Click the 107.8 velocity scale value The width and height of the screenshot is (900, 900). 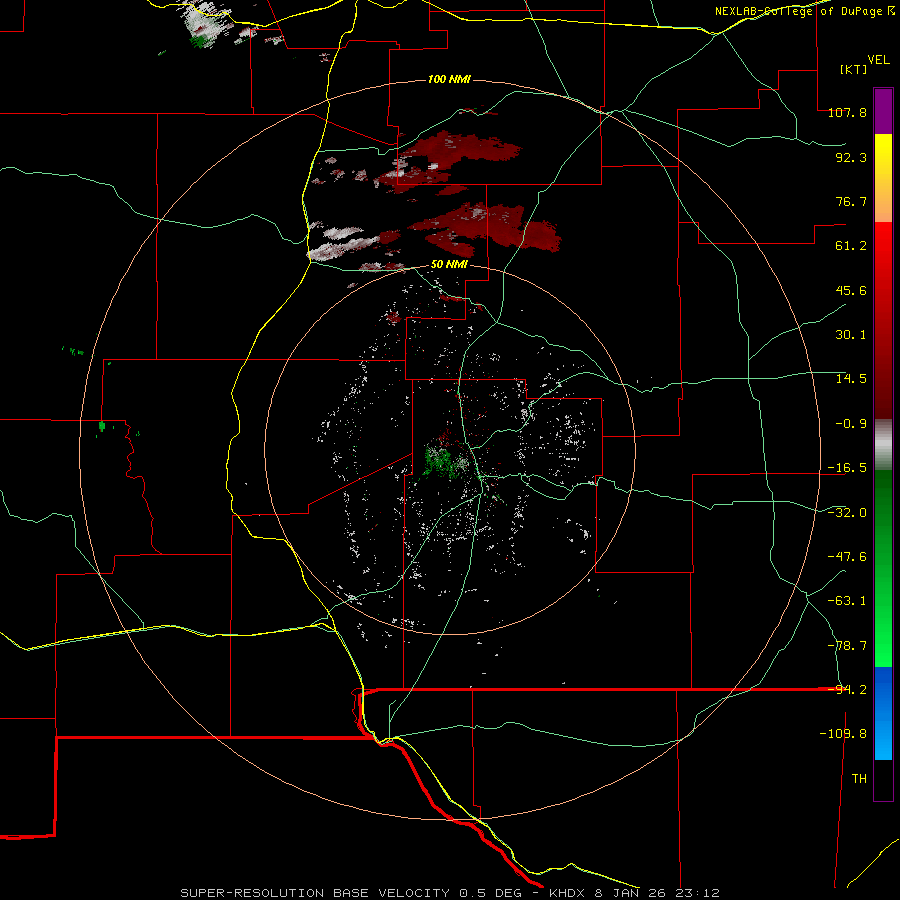(x=847, y=112)
